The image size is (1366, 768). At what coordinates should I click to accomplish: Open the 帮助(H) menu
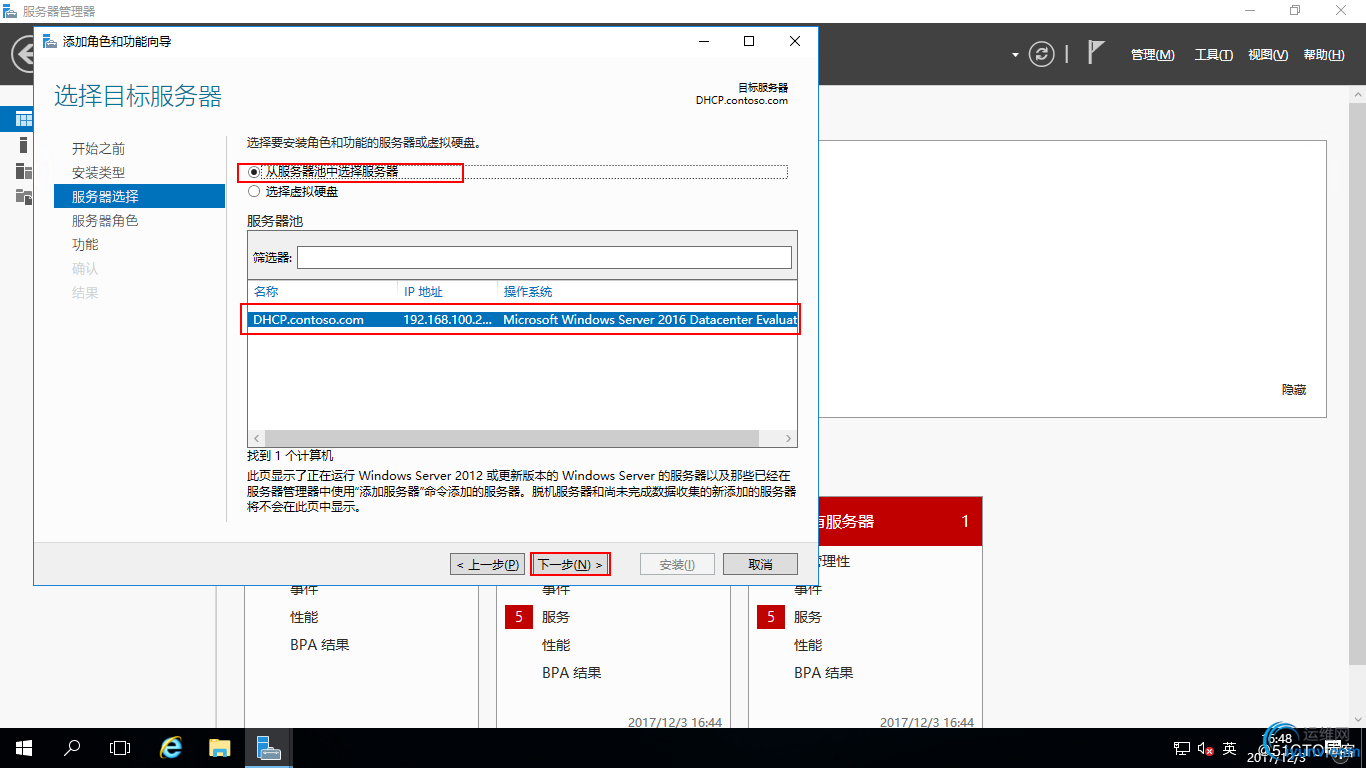pos(1324,55)
